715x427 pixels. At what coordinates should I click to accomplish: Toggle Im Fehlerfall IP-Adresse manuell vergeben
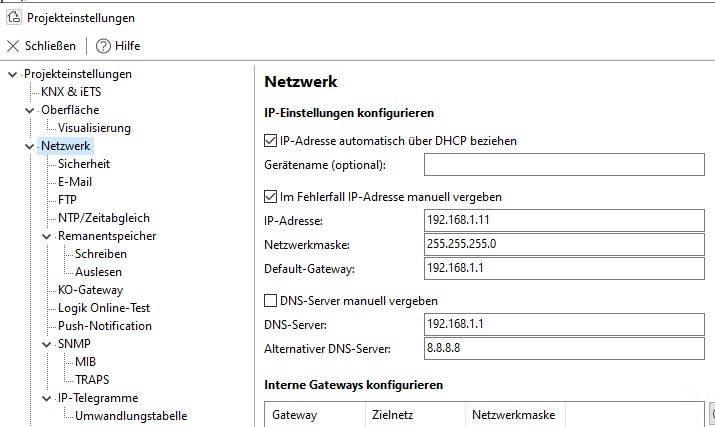click(x=270, y=196)
